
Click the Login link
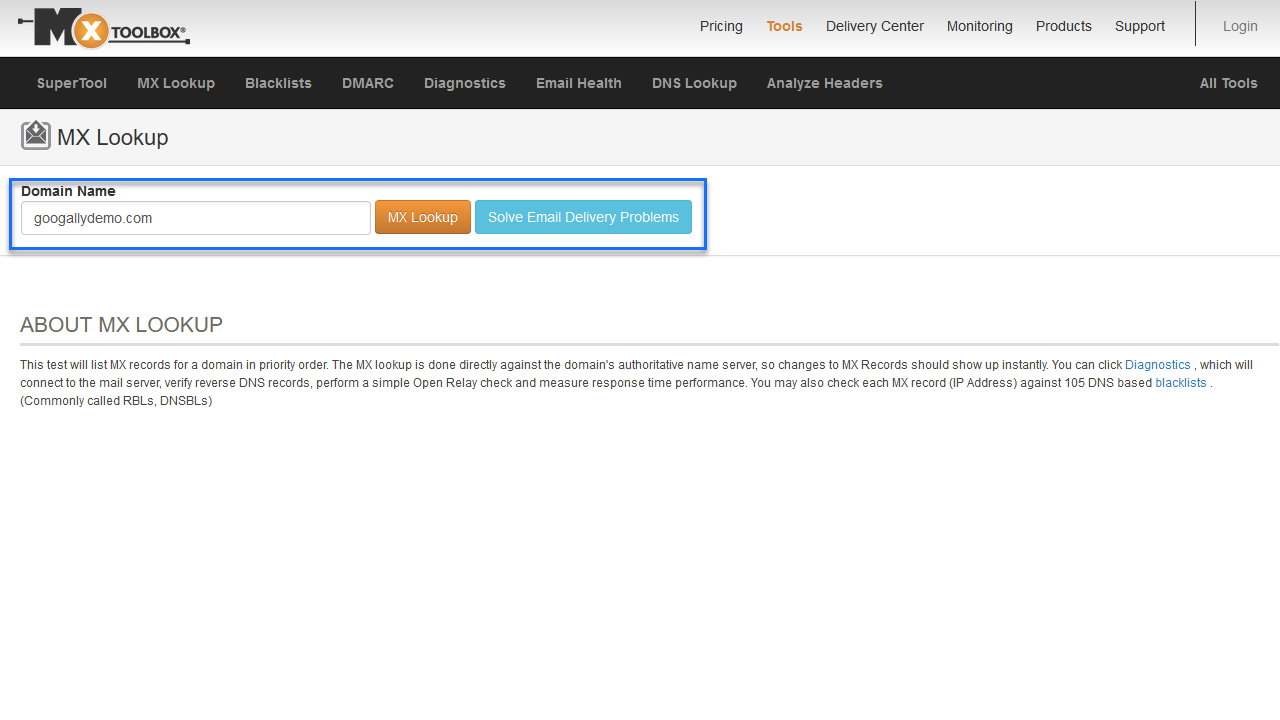click(x=1240, y=26)
